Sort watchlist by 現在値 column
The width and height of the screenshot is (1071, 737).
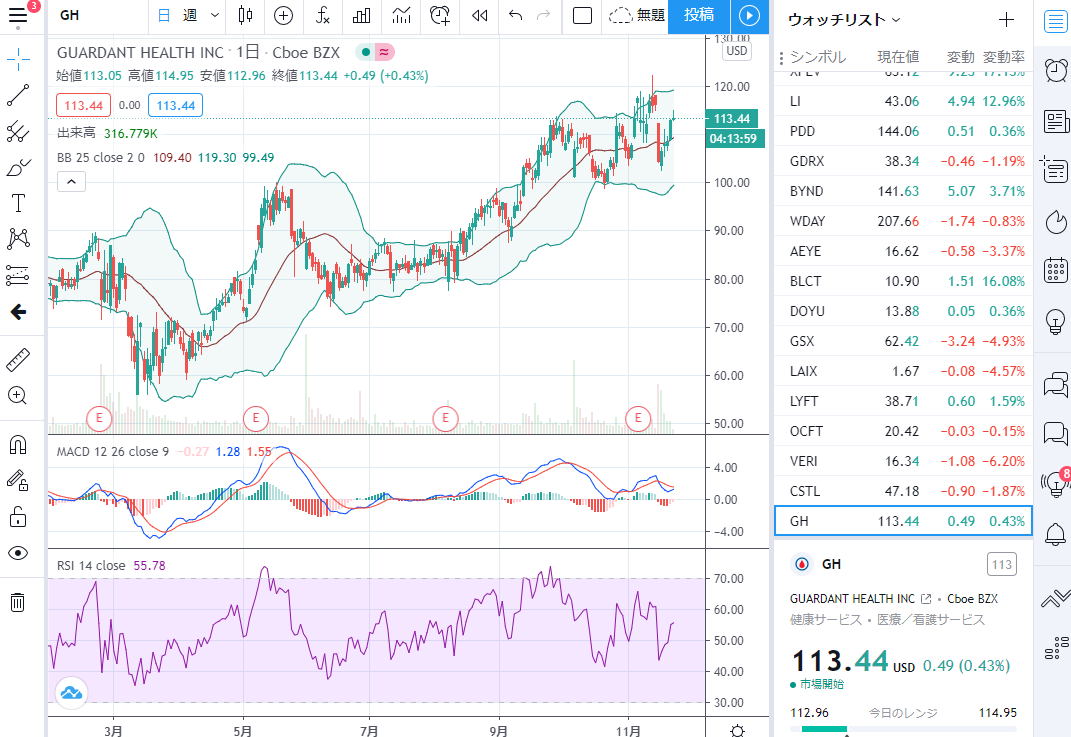[898, 57]
